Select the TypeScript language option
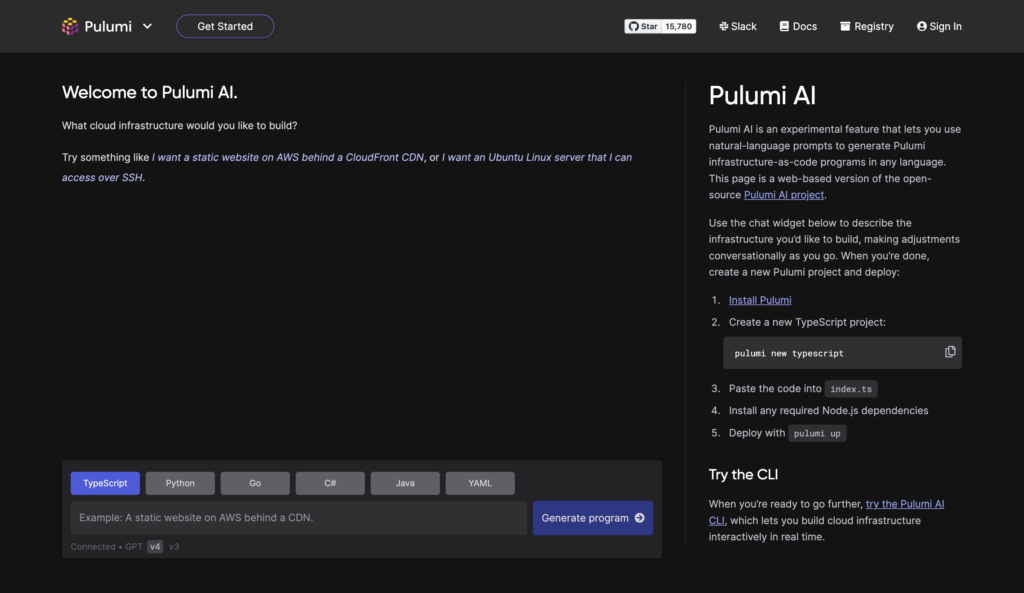The width and height of the screenshot is (1024, 593). (x=105, y=483)
